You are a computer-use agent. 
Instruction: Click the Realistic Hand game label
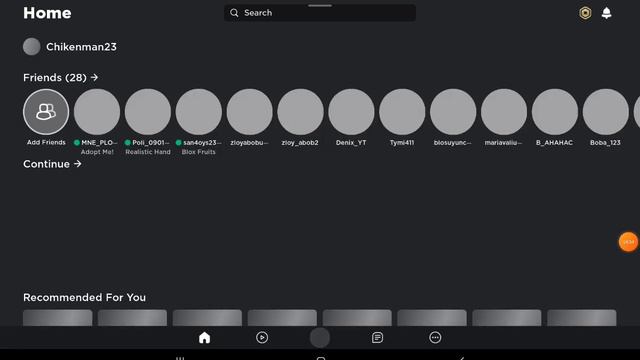pyautogui.click(x=148, y=152)
